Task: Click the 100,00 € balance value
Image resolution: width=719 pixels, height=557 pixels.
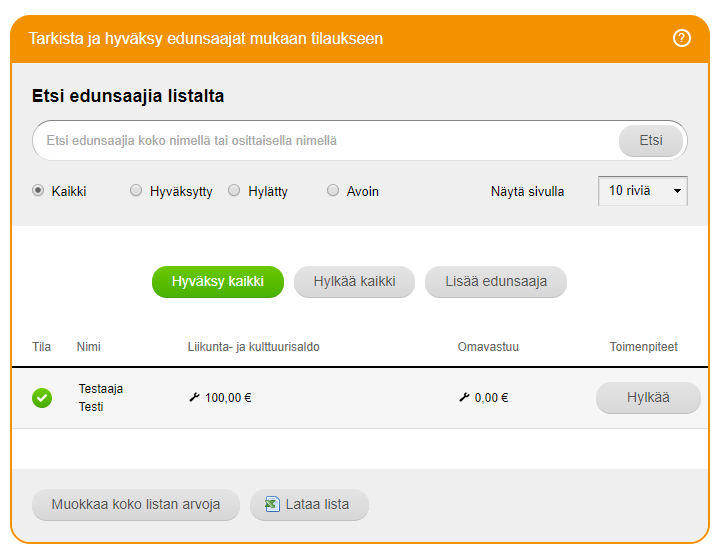Action: tap(228, 397)
